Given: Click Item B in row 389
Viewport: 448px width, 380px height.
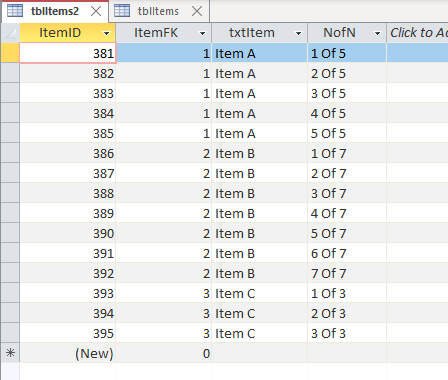Looking at the screenshot, I should [x=260, y=213].
